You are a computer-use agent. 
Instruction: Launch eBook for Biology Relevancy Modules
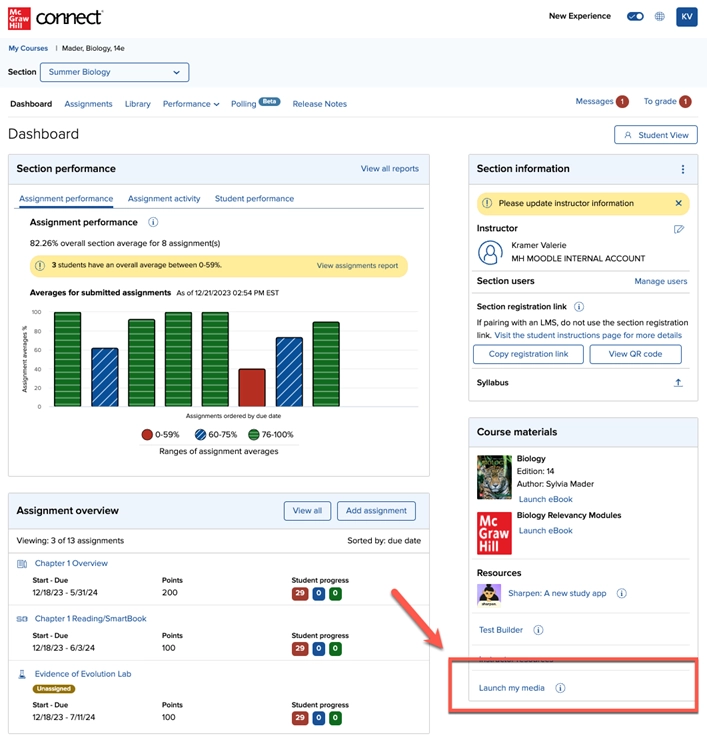coord(546,531)
